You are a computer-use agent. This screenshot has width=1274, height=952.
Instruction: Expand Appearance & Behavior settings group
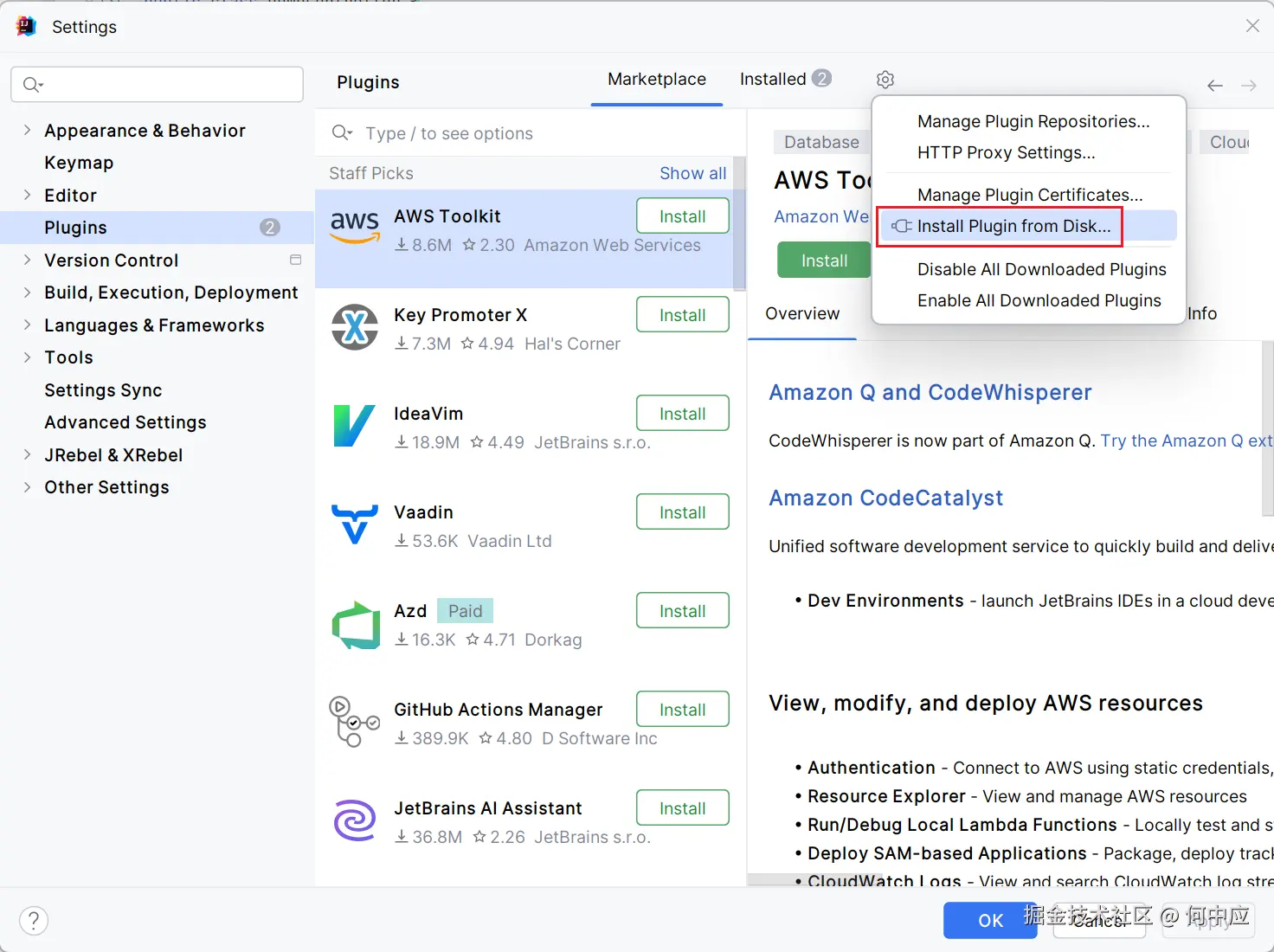coord(27,131)
